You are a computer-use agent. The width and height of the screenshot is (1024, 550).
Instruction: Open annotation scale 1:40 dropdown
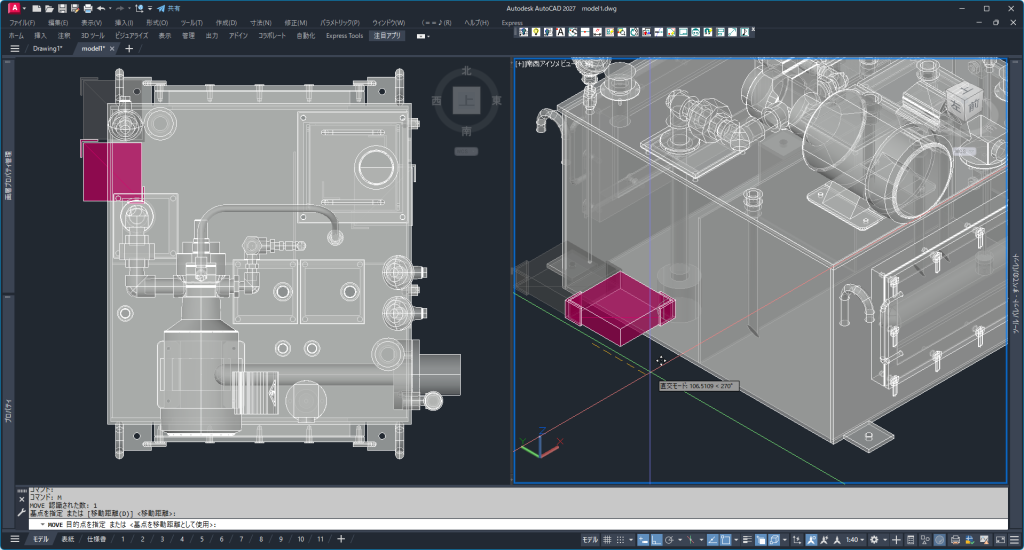tap(853, 540)
